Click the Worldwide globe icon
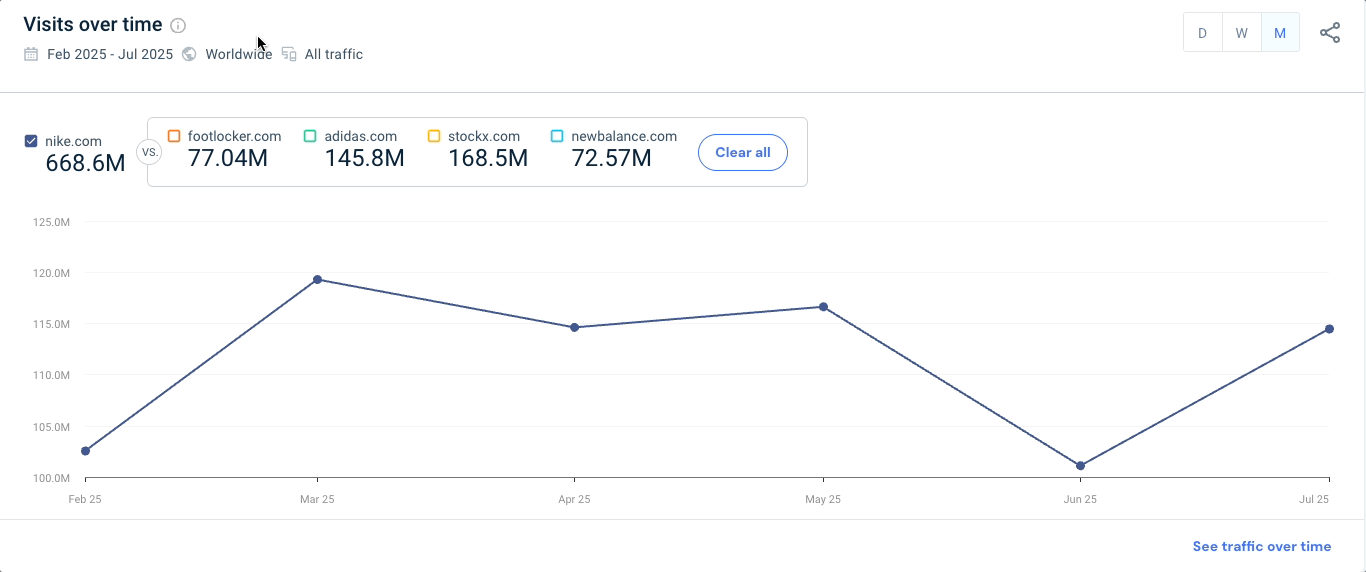The width and height of the screenshot is (1366, 572). [190, 54]
